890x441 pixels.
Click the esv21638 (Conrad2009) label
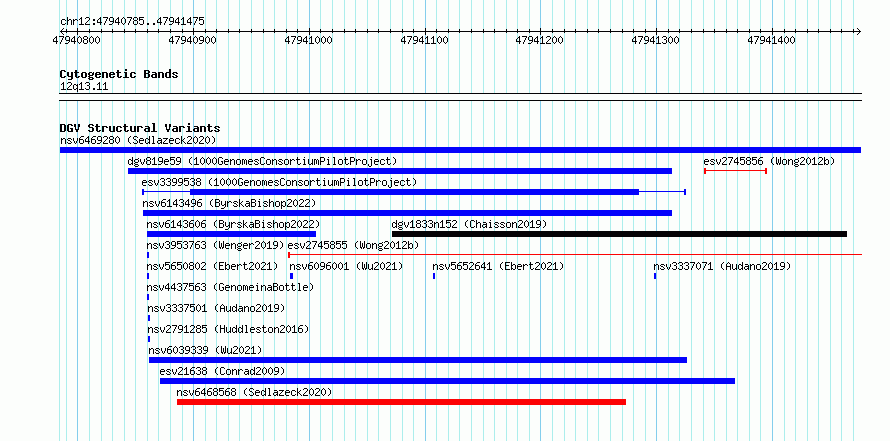click(222, 371)
